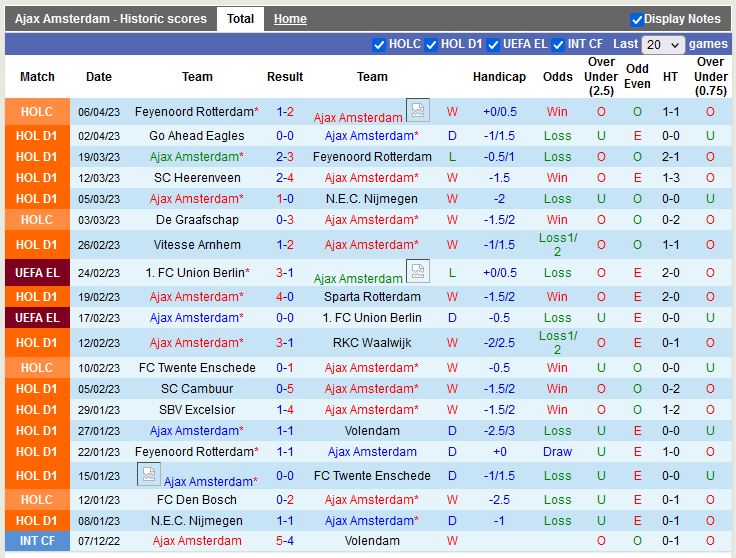Toggle the Display Notes checkbox
Screen dimensions: 736x558
coord(637,19)
